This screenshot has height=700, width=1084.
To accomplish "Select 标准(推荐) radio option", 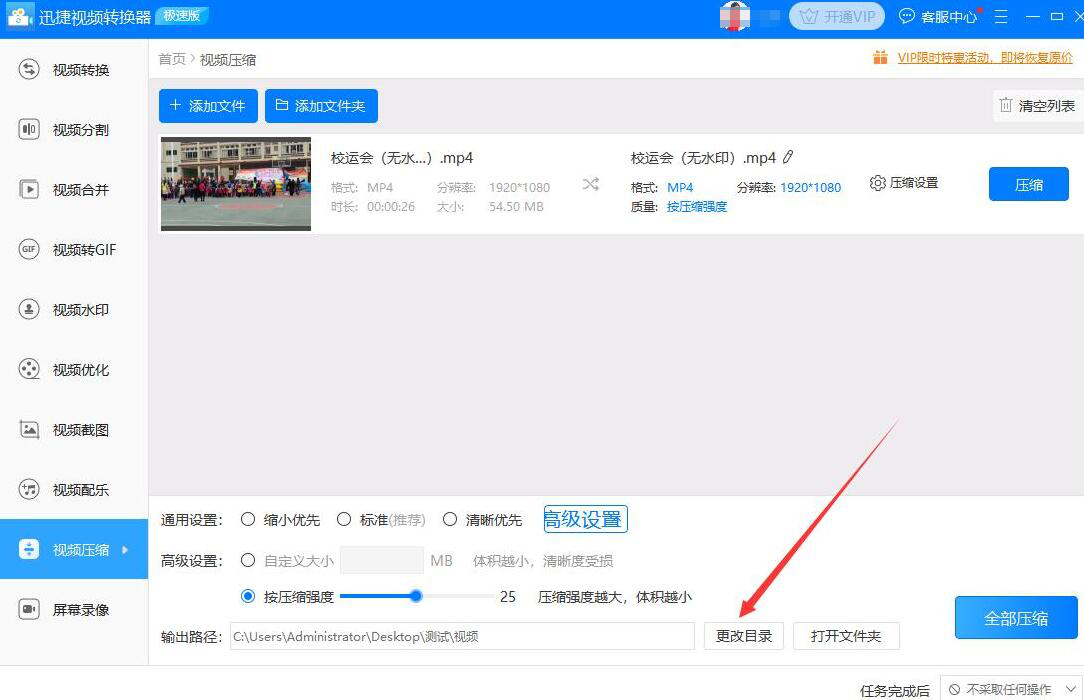I will tap(381, 520).
